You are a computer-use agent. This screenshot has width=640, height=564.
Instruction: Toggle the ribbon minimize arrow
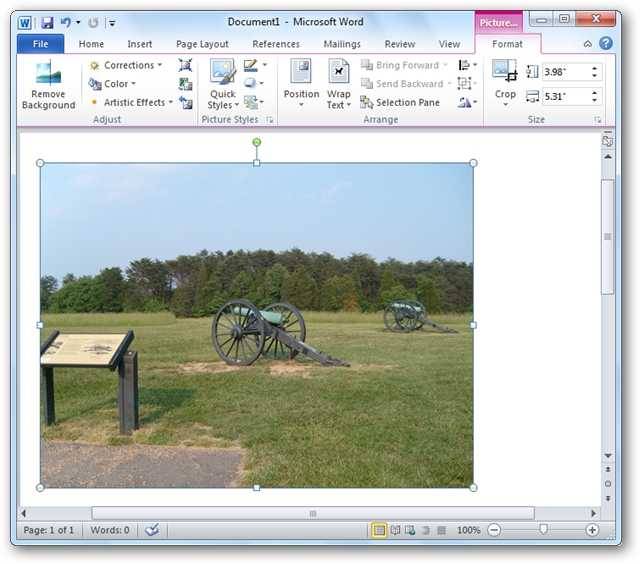[x=588, y=44]
